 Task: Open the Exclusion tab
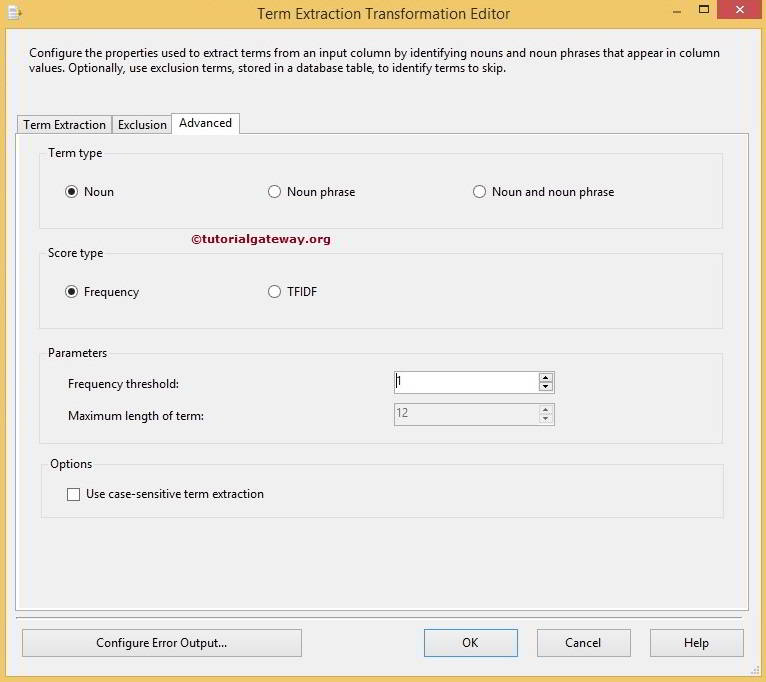click(x=142, y=125)
